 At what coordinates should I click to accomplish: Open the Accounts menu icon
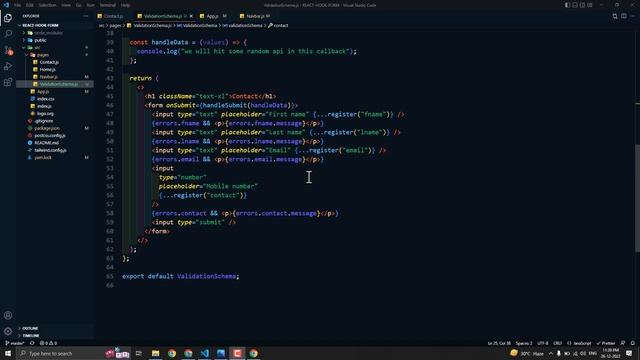click(x=8, y=315)
